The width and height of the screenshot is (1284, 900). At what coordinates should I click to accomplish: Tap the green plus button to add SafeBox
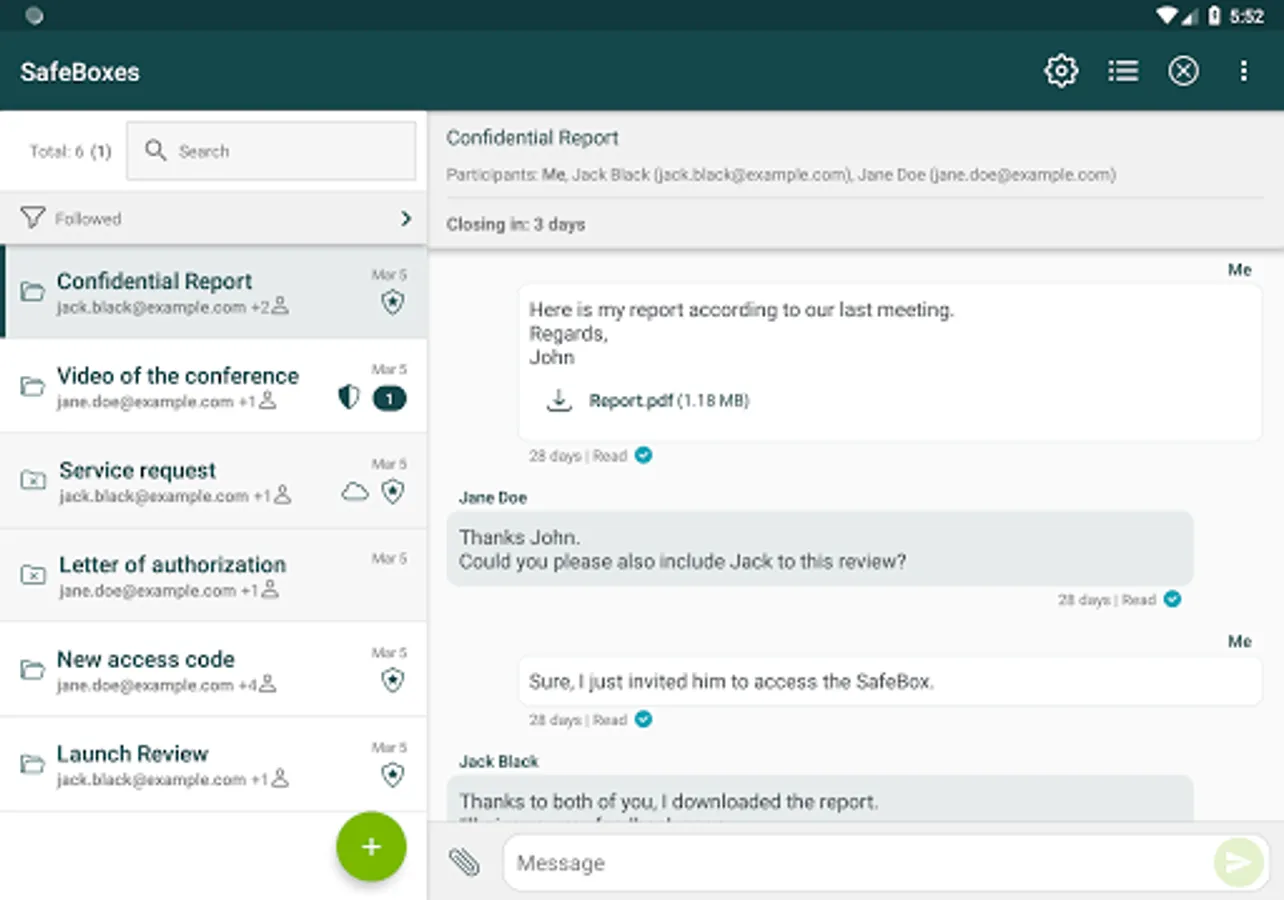pyautogui.click(x=371, y=847)
